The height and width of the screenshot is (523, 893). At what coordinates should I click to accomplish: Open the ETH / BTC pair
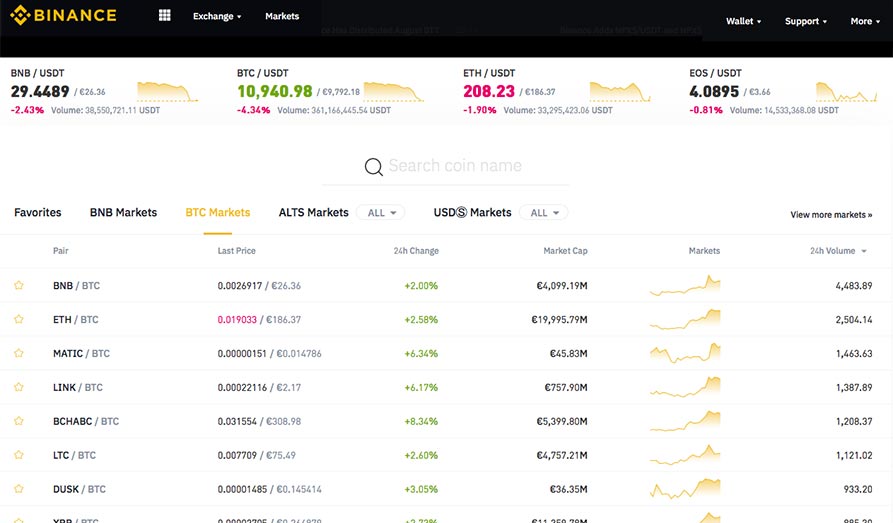pyautogui.click(x=76, y=320)
